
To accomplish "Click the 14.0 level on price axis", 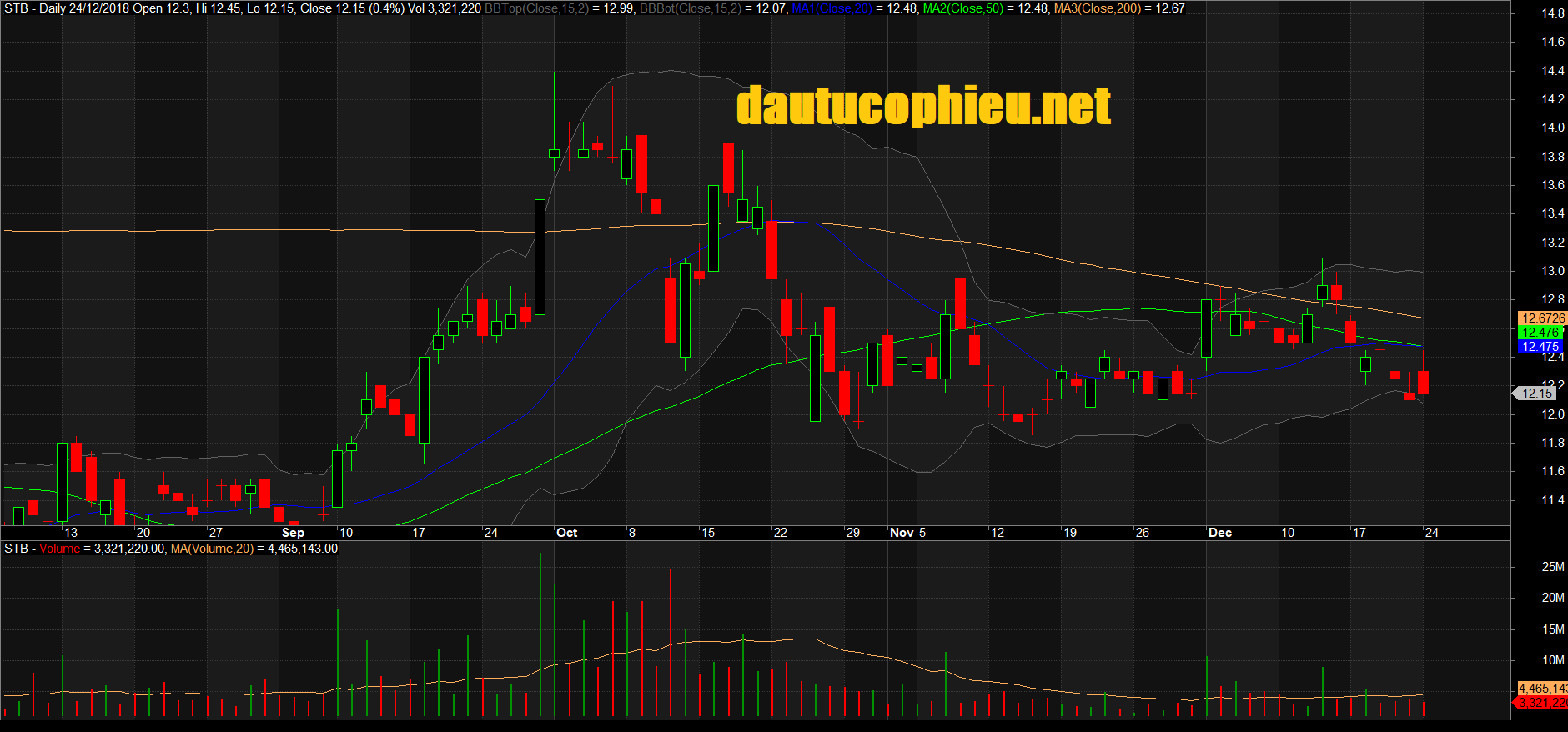I will coord(1552,128).
